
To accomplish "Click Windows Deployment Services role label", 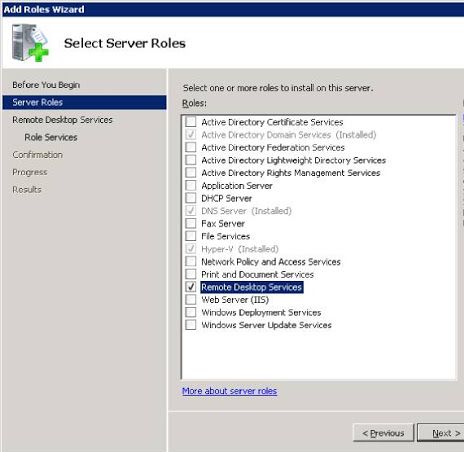I will 261,312.
